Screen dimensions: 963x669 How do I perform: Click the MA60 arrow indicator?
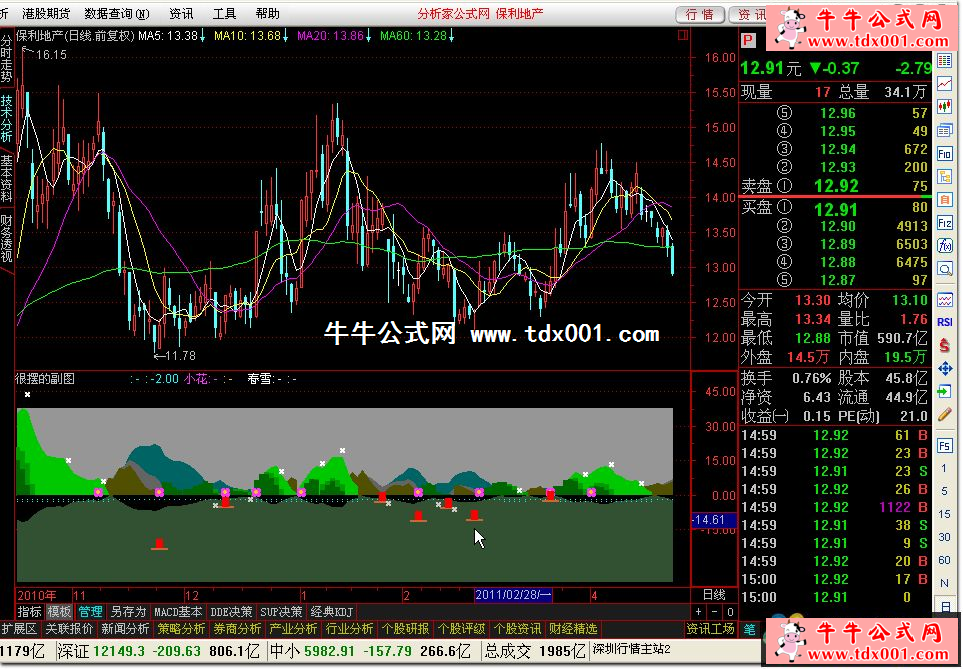pos(451,36)
